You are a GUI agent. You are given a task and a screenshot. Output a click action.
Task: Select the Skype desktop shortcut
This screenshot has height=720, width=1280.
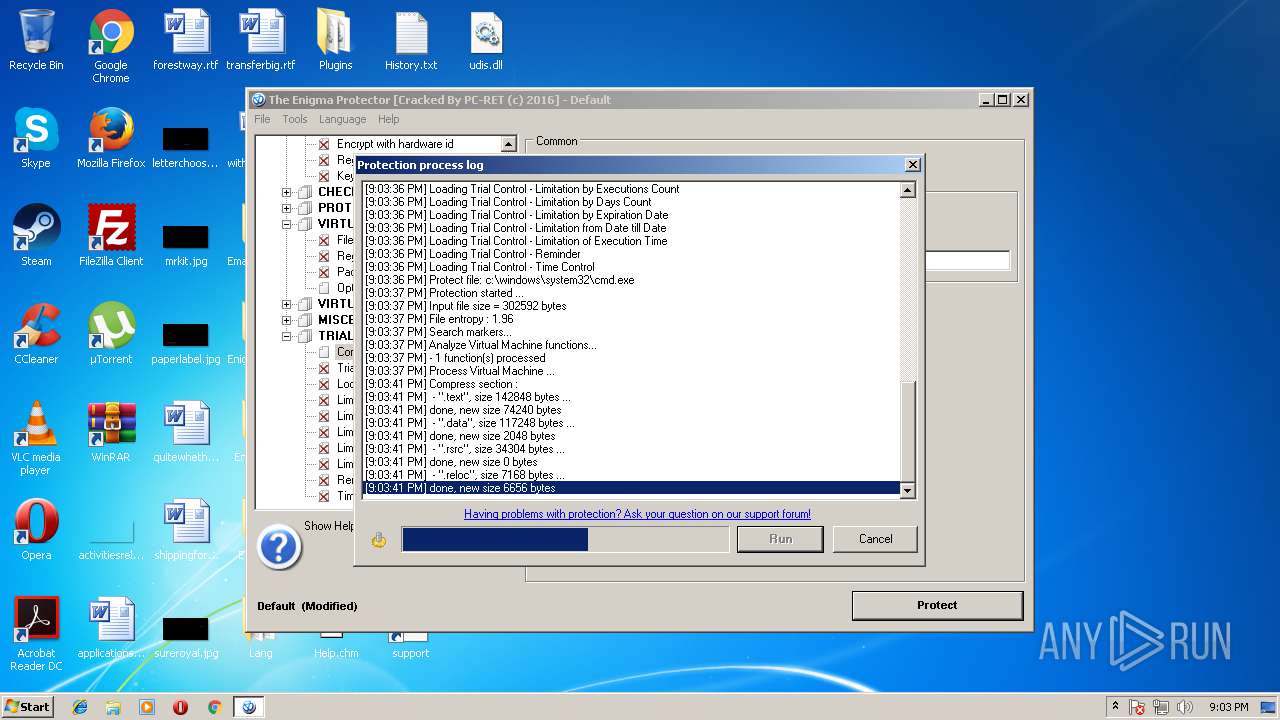tap(36, 138)
